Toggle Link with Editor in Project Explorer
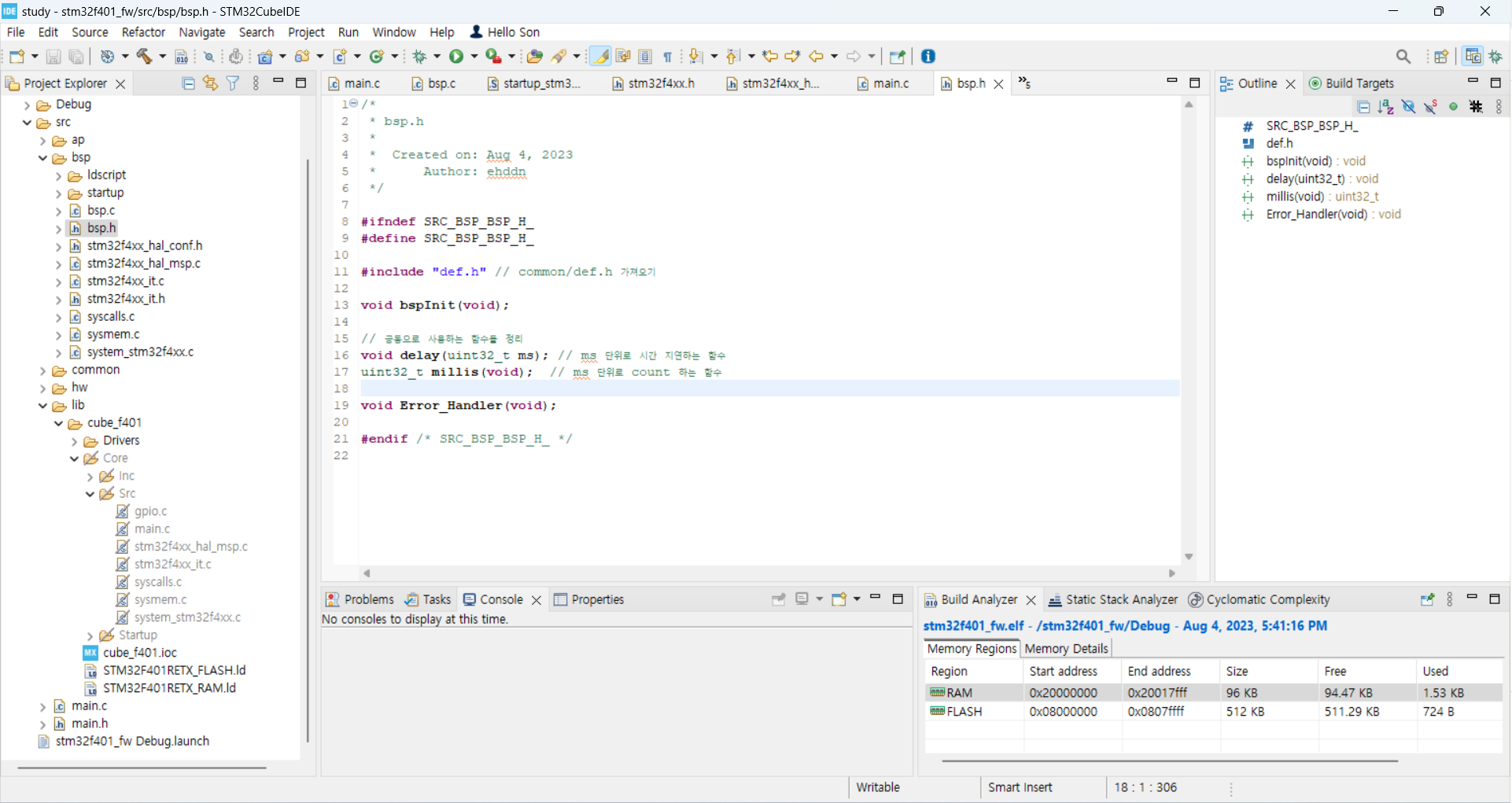1512x803 pixels. pos(210,83)
